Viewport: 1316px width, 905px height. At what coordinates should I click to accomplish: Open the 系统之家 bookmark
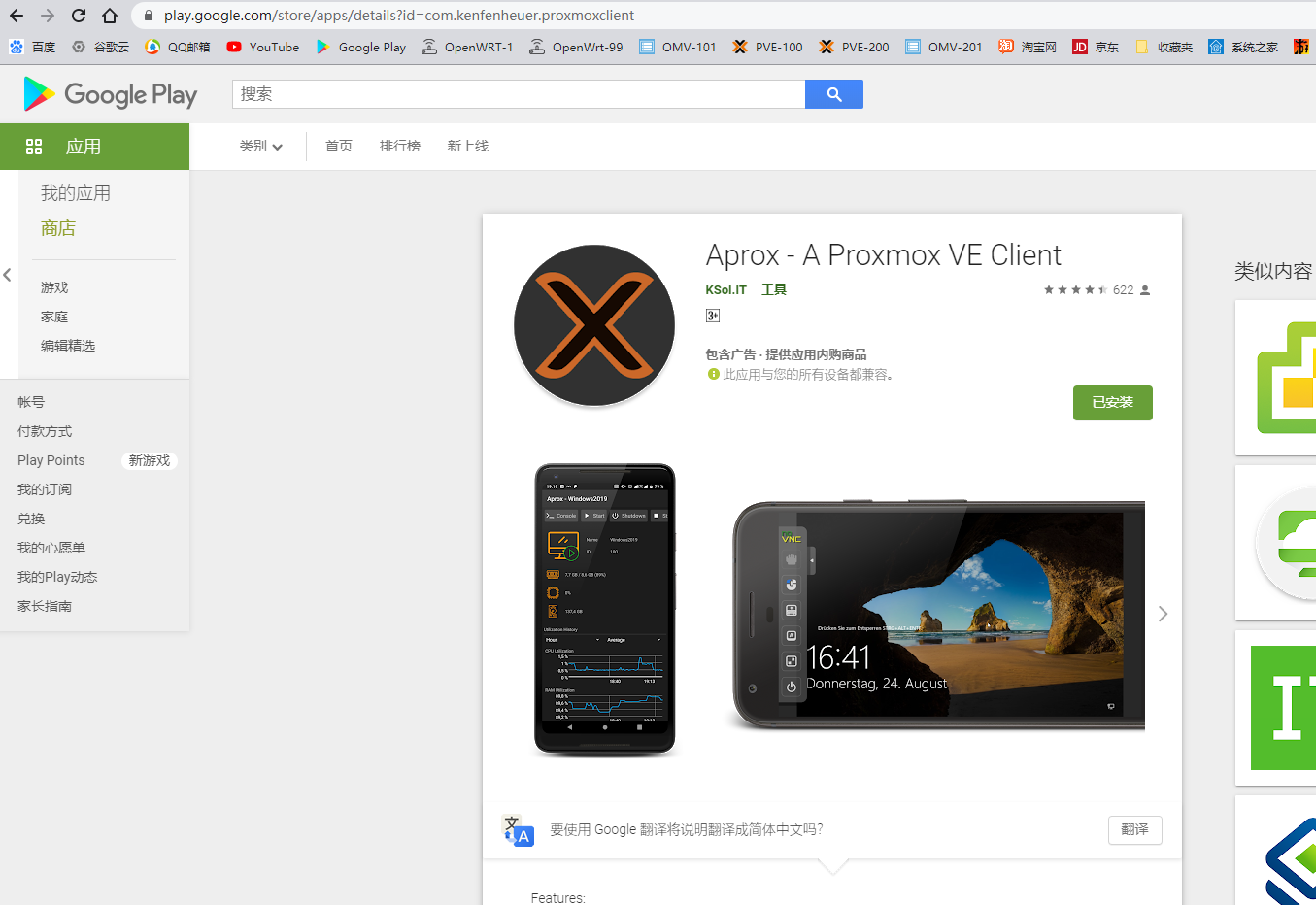click(x=1243, y=47)
